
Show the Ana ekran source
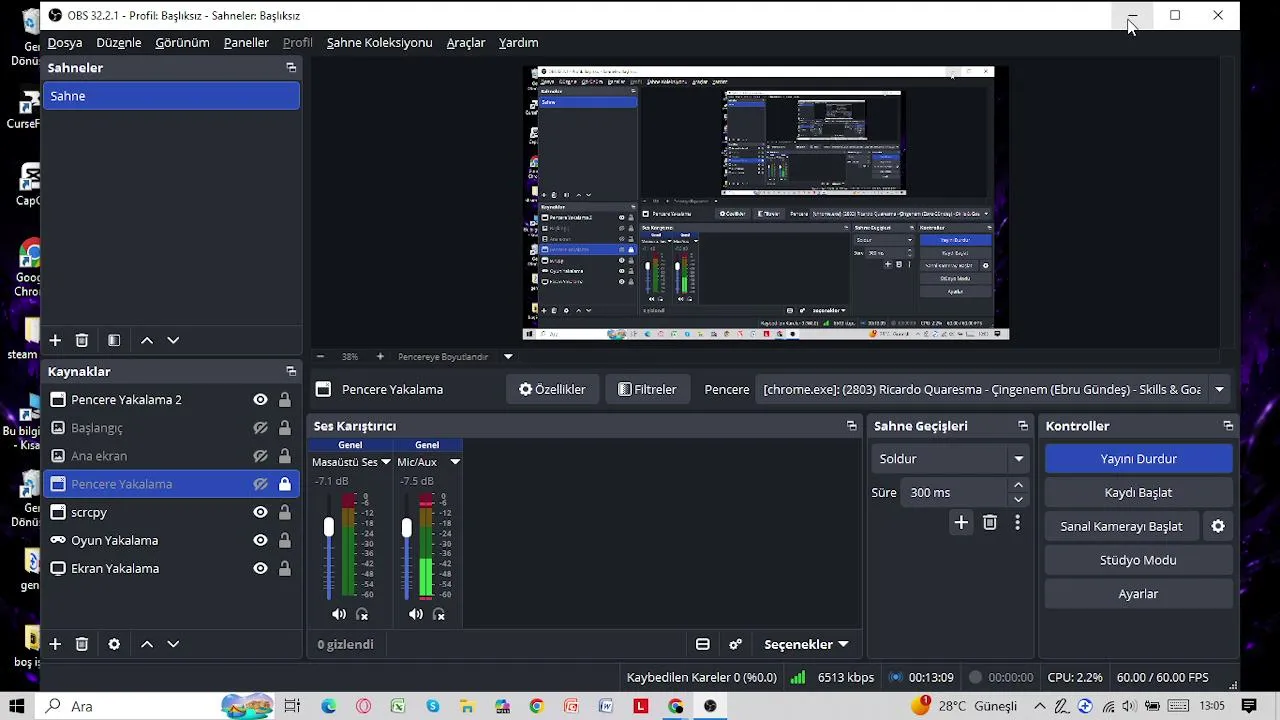260,456
